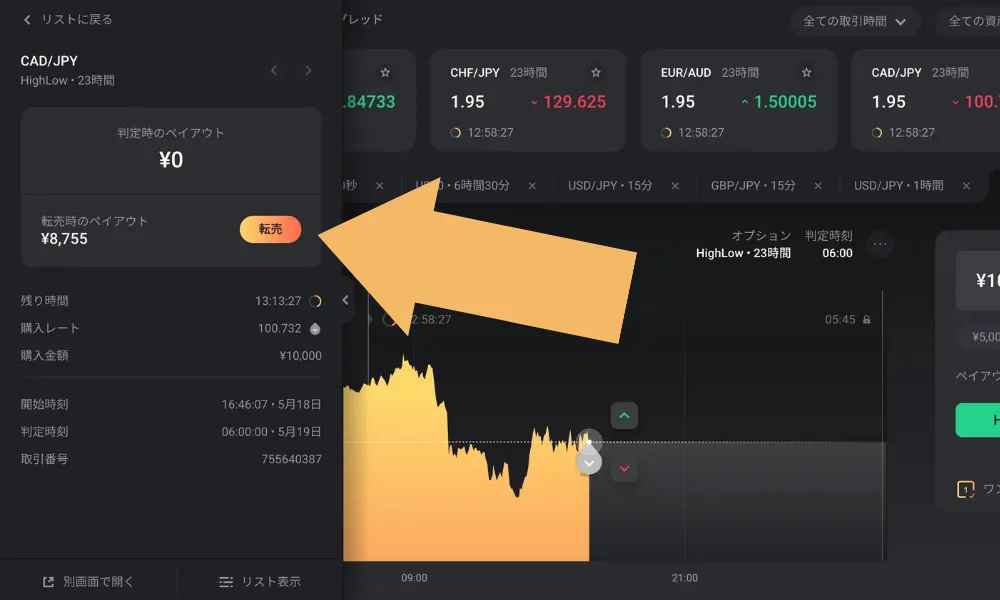Switch to the GBP/JPY・15分 tab

[753, 186]
